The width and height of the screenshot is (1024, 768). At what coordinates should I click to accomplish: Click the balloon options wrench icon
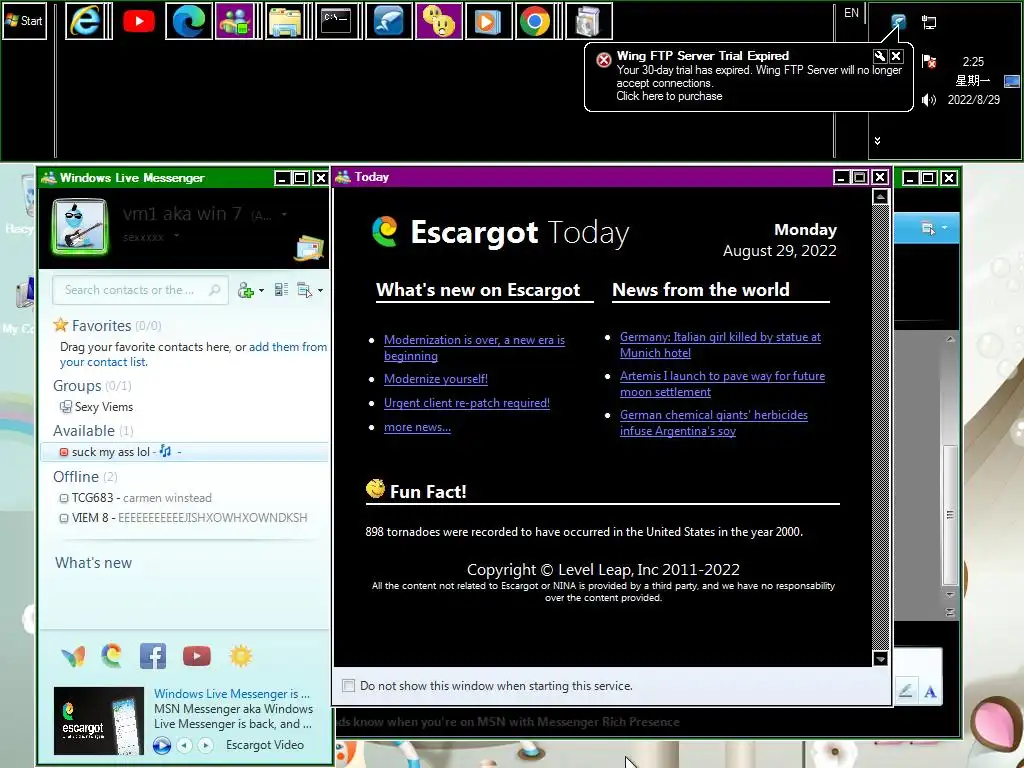pos(879,56)
